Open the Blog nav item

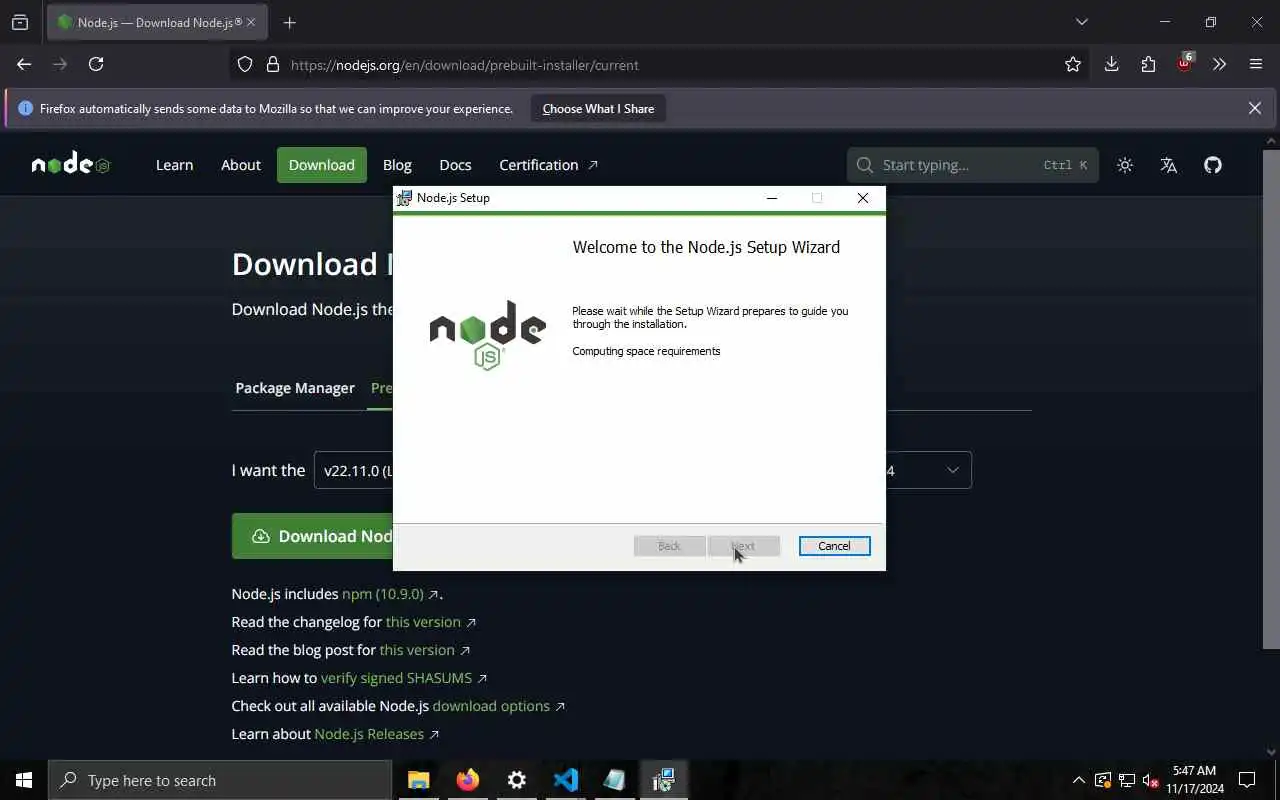point(397,165)
